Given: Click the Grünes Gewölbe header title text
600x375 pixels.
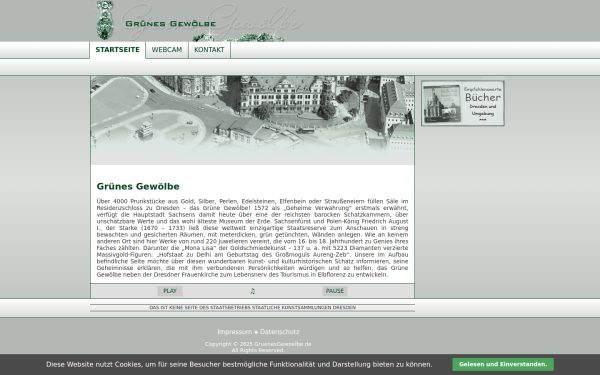Looking at the screenshot, I should click(x=171, y=24).
